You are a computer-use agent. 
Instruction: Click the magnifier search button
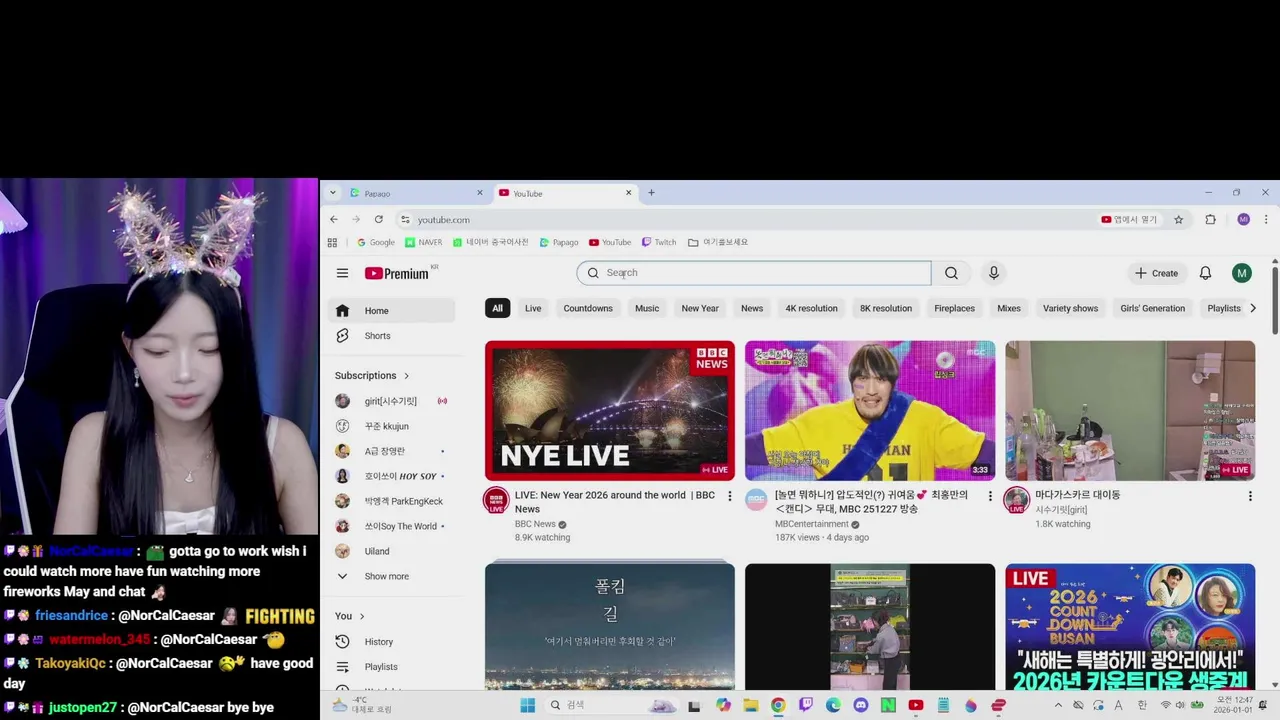click(x=951, y=273)
